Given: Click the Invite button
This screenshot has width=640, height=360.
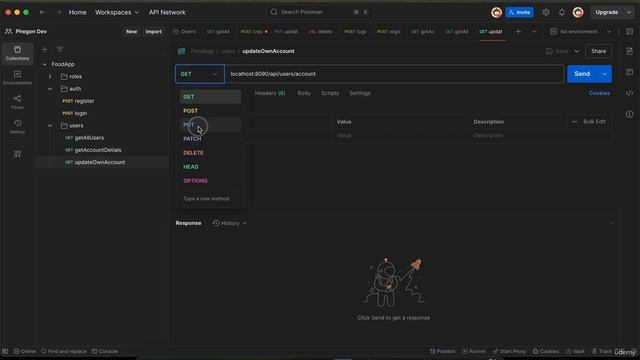Looking at the screenshot, I should pyautogui.click(x=519, y=12).
